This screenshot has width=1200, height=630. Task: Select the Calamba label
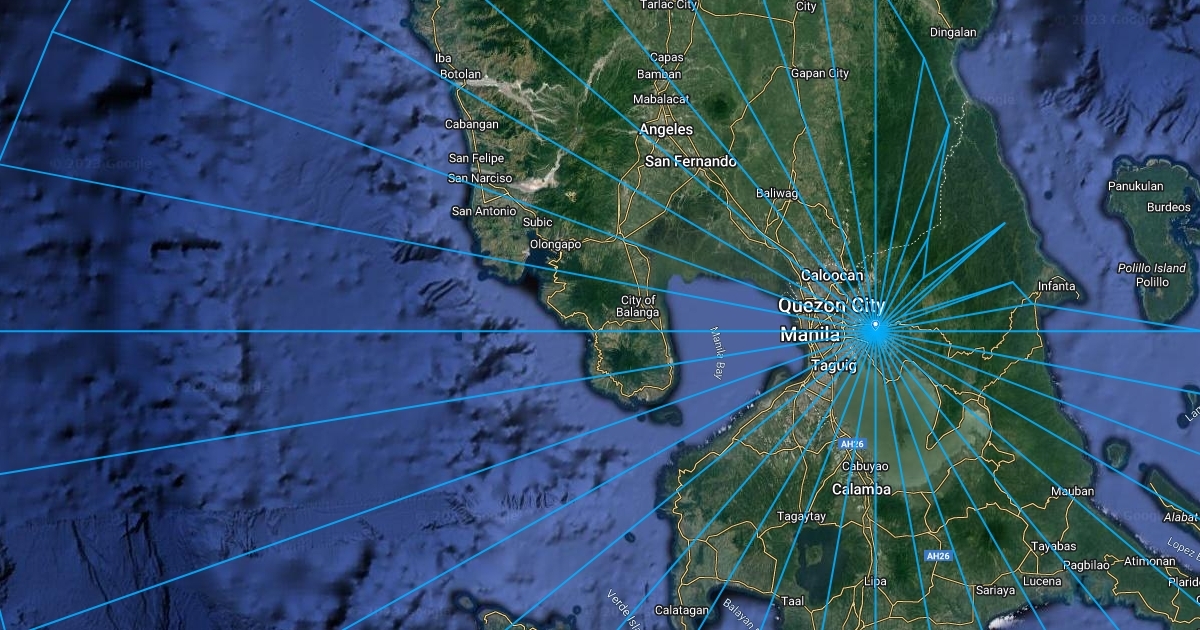860,489
